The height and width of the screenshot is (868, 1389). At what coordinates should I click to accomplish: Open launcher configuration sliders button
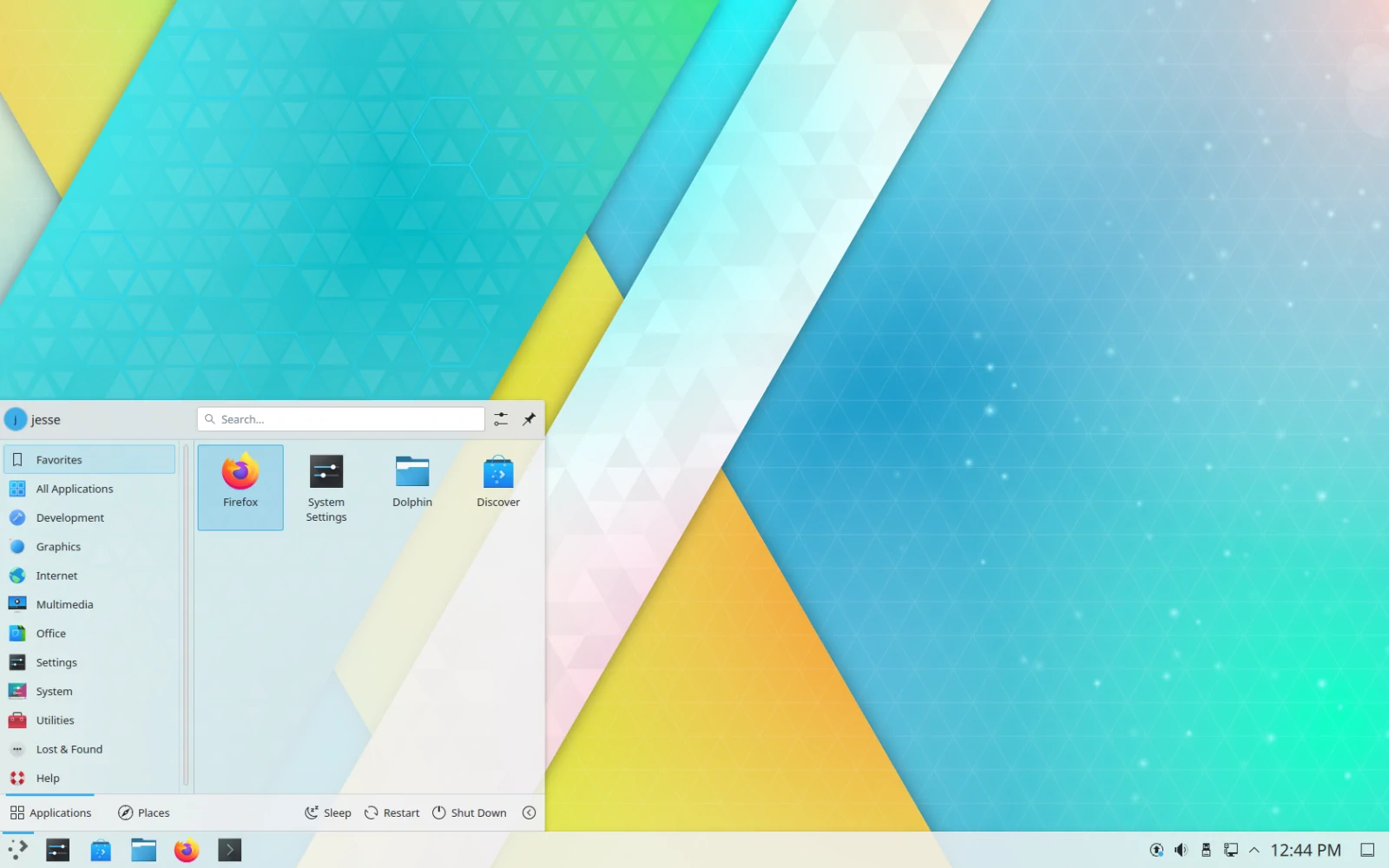point(501,419)
